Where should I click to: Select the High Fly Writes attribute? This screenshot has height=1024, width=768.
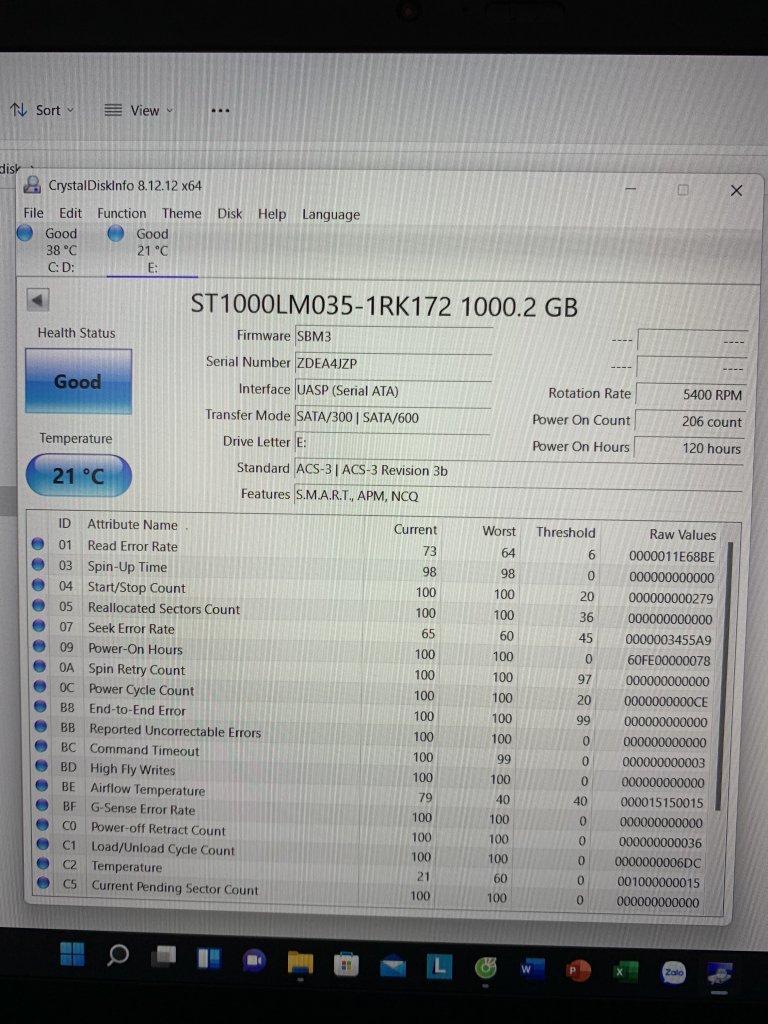click(133, 769)
